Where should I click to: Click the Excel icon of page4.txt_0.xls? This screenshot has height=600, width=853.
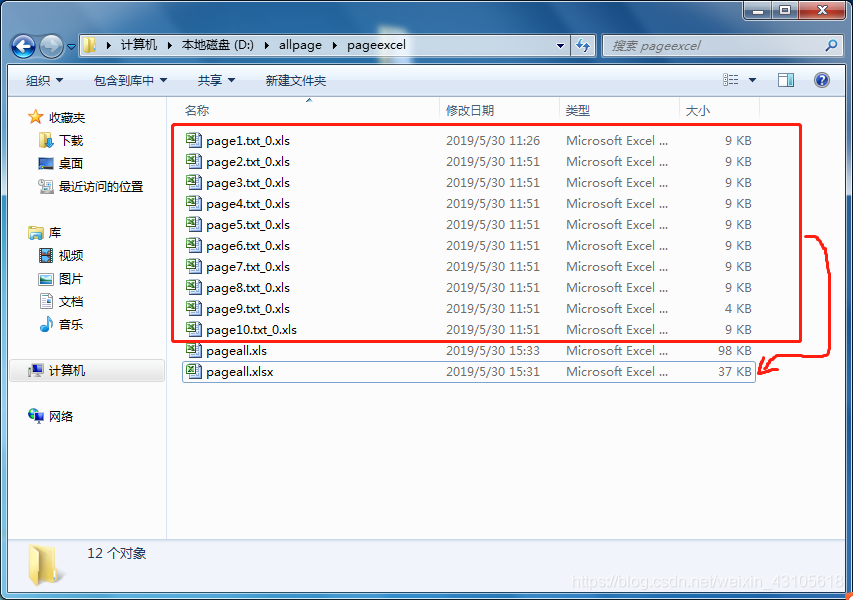pos(194,203)
